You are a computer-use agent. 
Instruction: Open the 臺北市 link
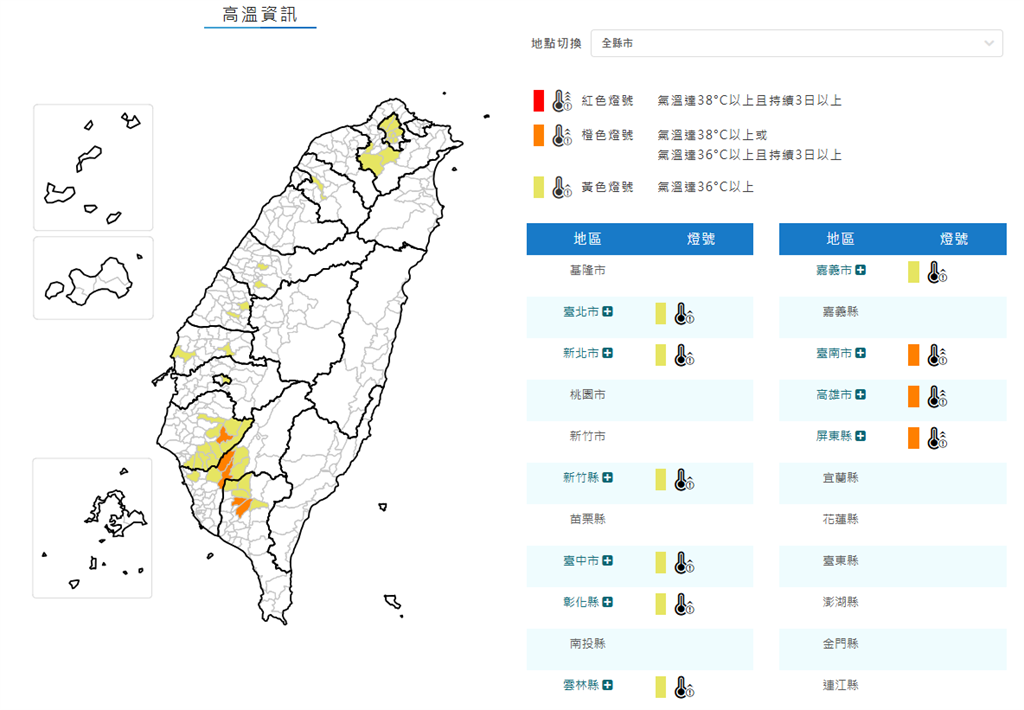click(581, 312)
